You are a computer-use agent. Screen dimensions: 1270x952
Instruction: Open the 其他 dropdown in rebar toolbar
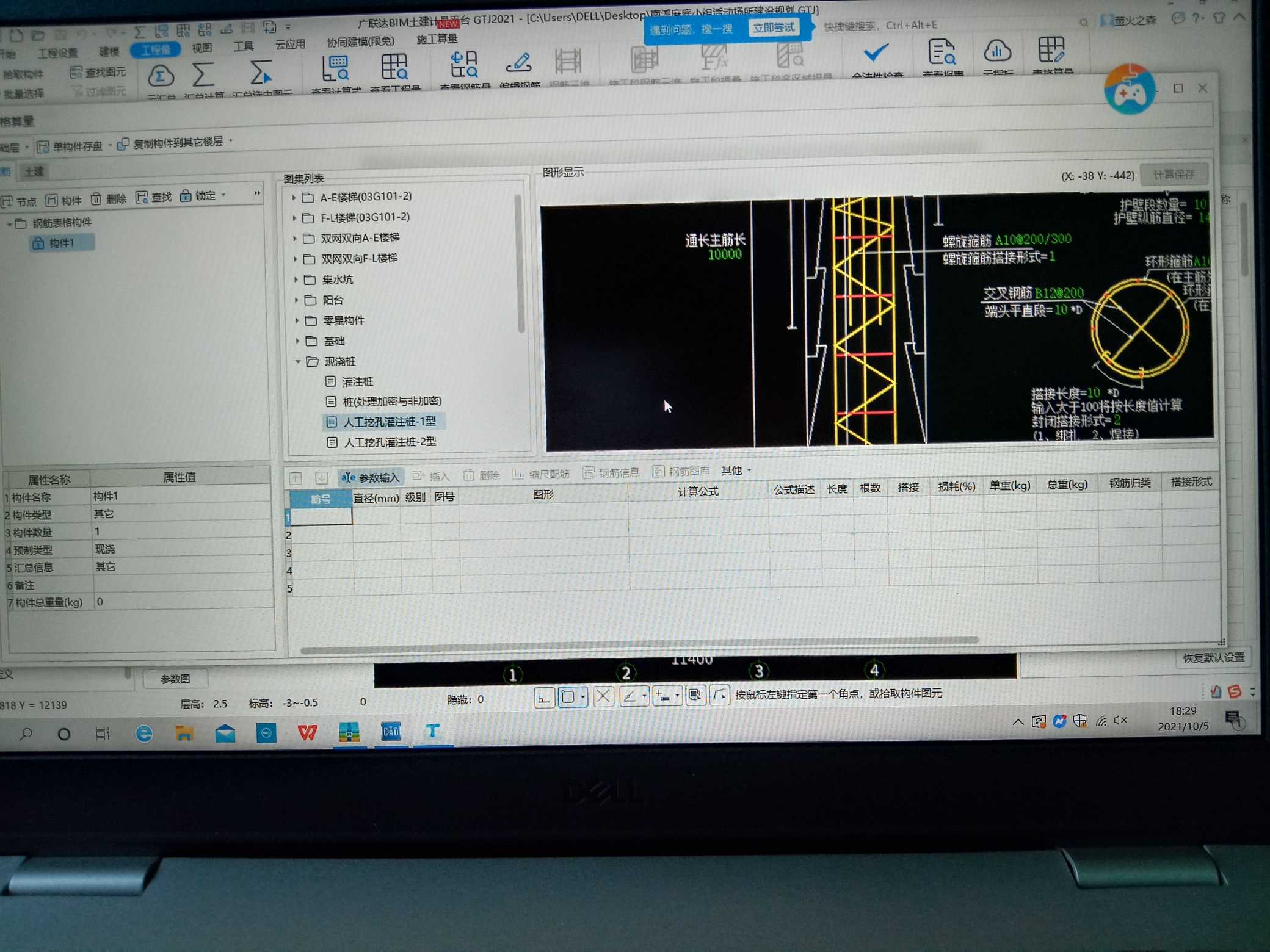click(x=736, y=471)
